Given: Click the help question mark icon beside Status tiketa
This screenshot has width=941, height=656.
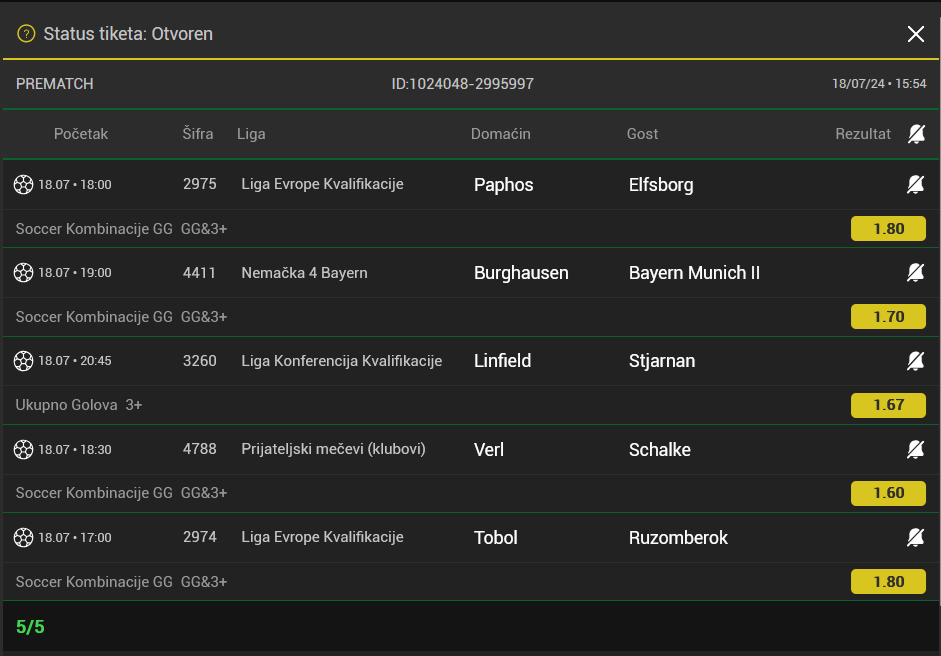Looking at the screenshot, I should pyautogui.click(x=26, y=34).
